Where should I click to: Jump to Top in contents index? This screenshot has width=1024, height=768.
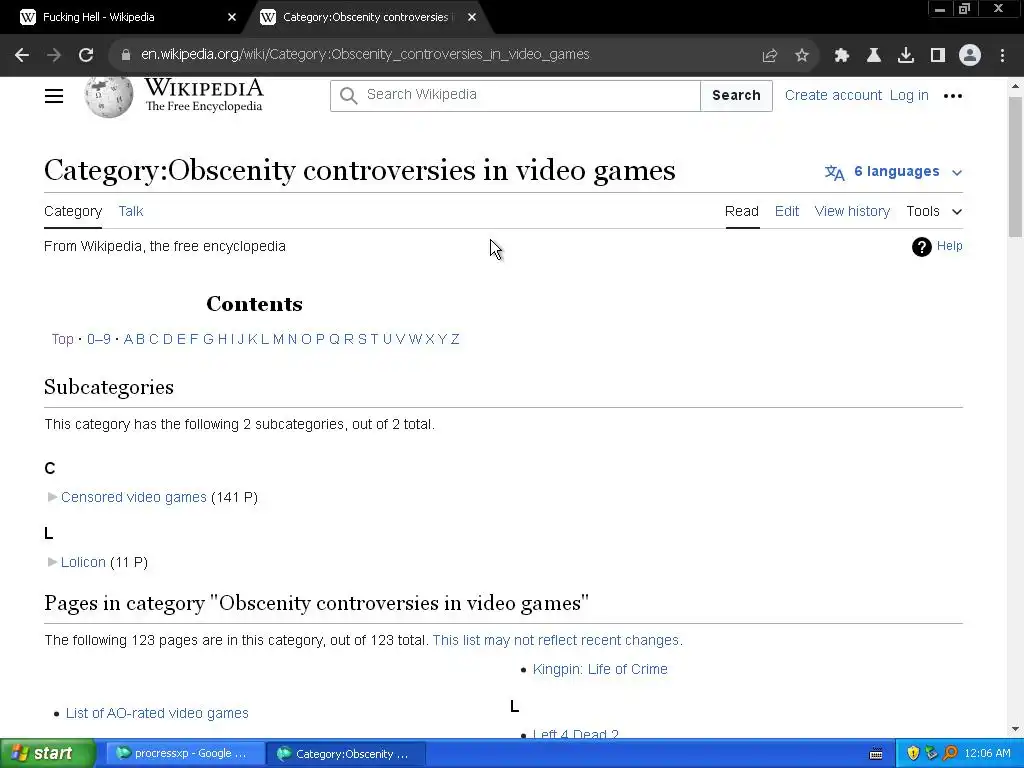click(63, 340)
